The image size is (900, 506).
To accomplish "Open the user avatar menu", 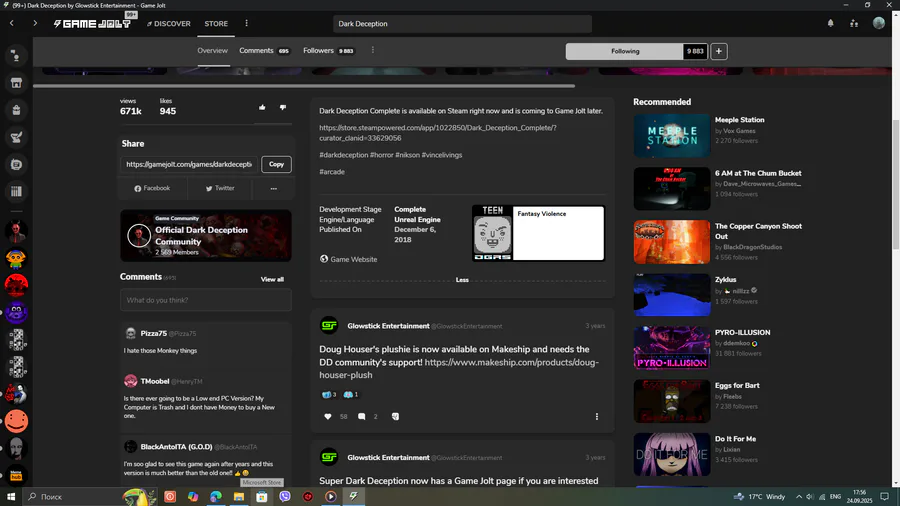I will [879, 24].
